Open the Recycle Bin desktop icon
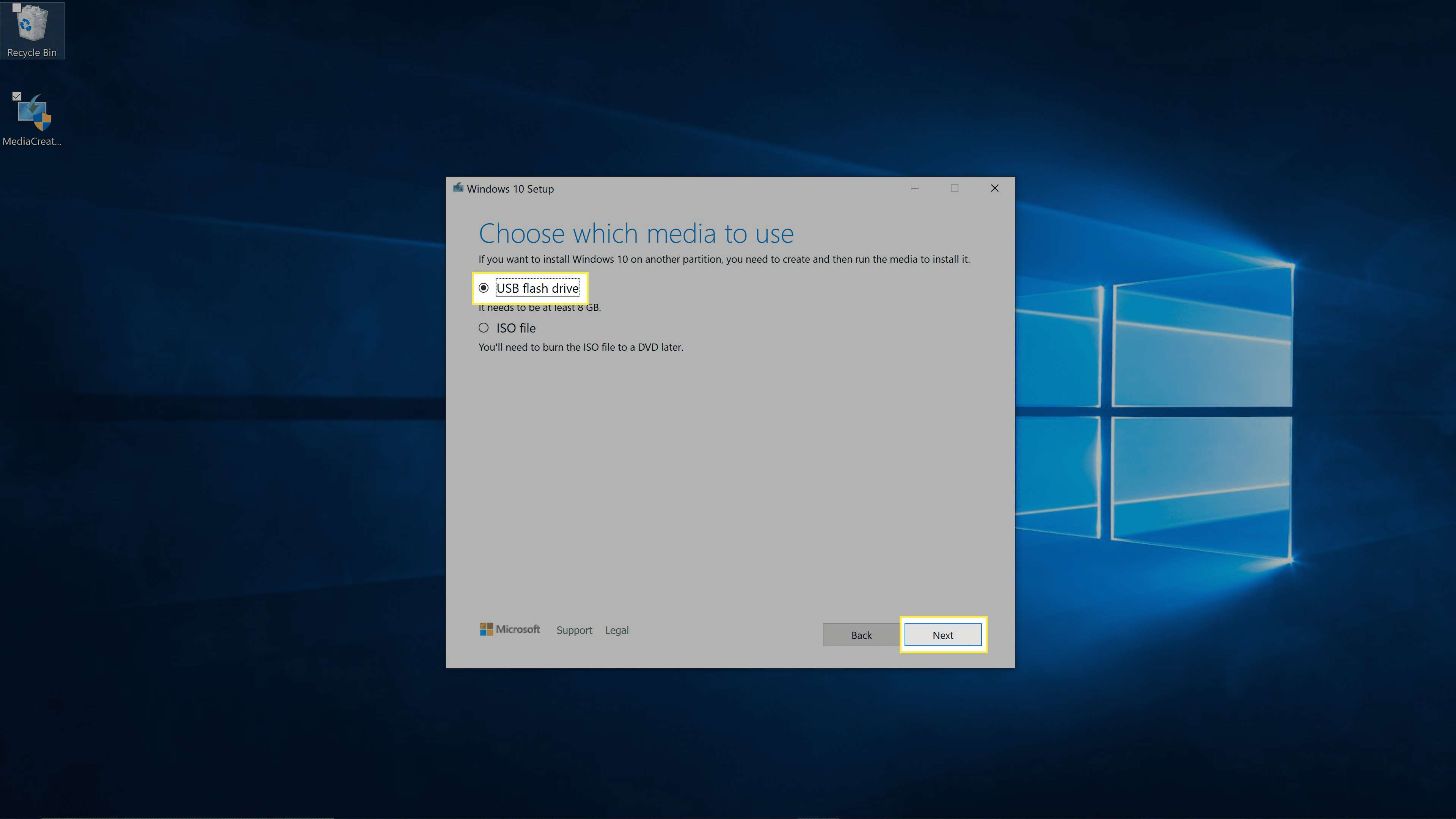Viewport: 1456px width, 819px height. [x=32, y=30]
